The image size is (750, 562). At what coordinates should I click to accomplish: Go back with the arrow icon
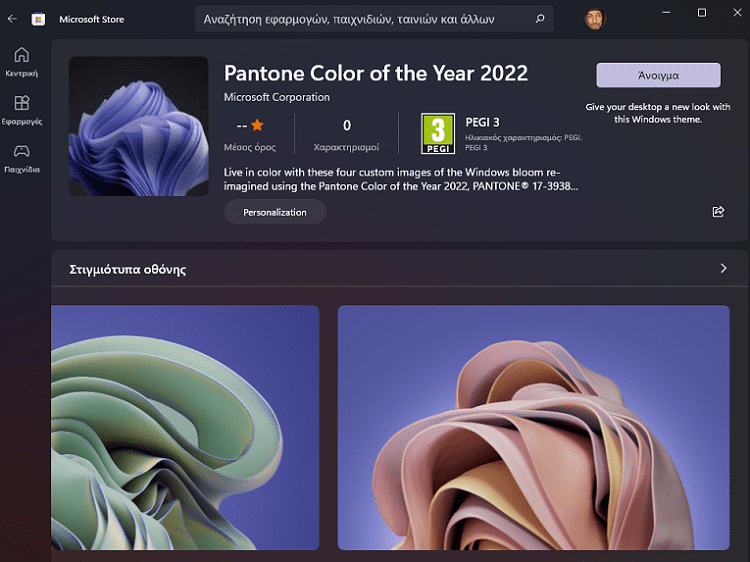(12, 19)
